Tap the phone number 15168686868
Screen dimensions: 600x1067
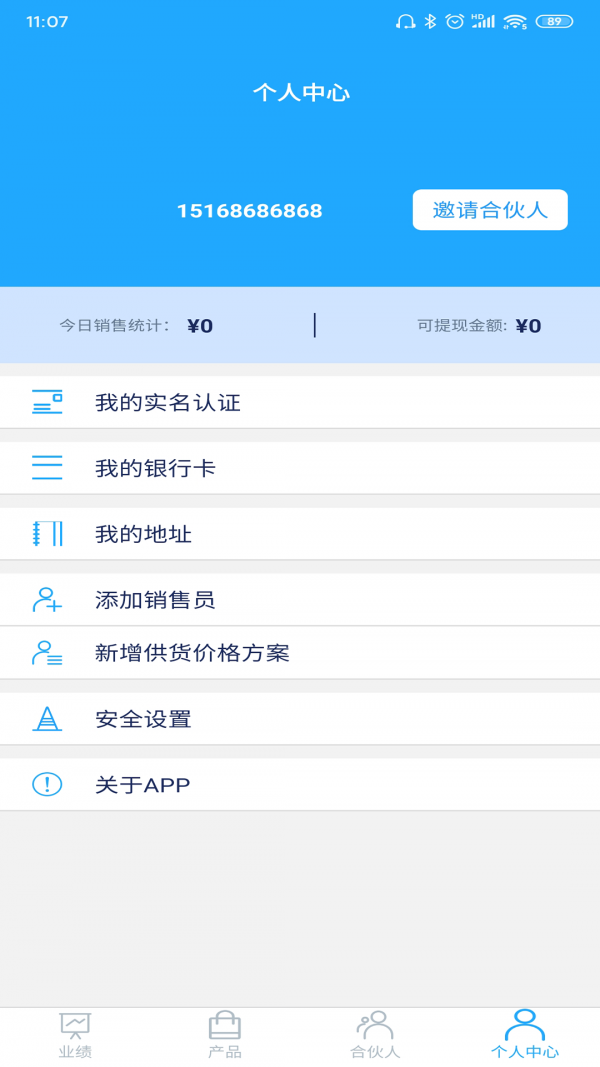pos(250,211)
